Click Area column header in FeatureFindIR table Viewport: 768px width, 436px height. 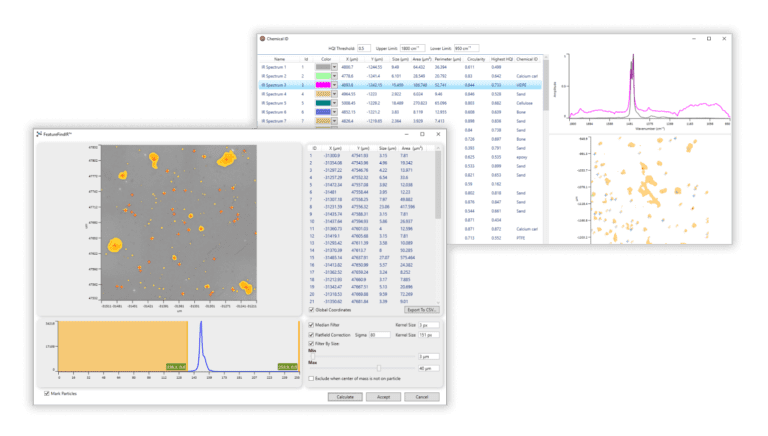click(x=412, y=148)
